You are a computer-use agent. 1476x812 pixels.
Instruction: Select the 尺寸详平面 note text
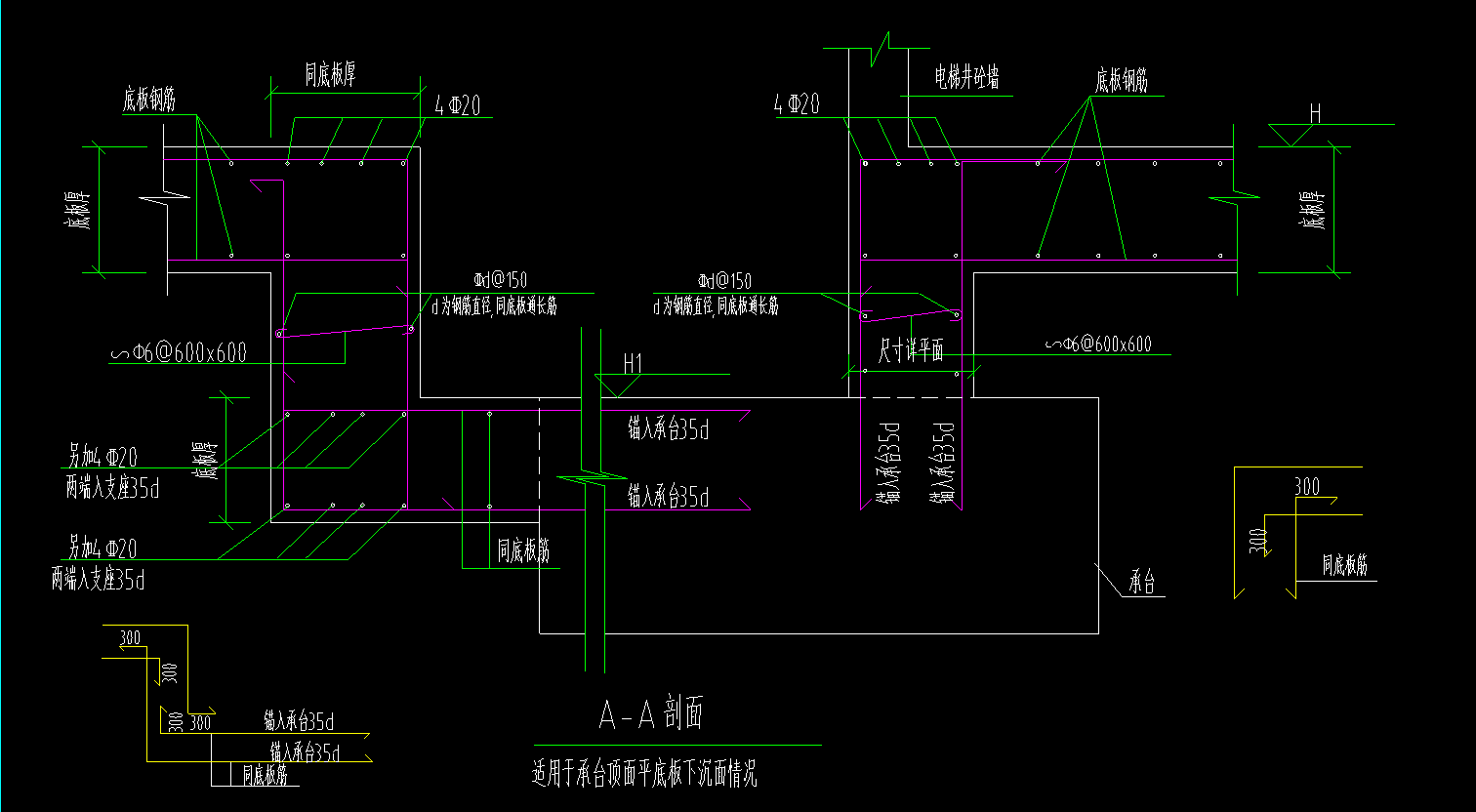910,351
